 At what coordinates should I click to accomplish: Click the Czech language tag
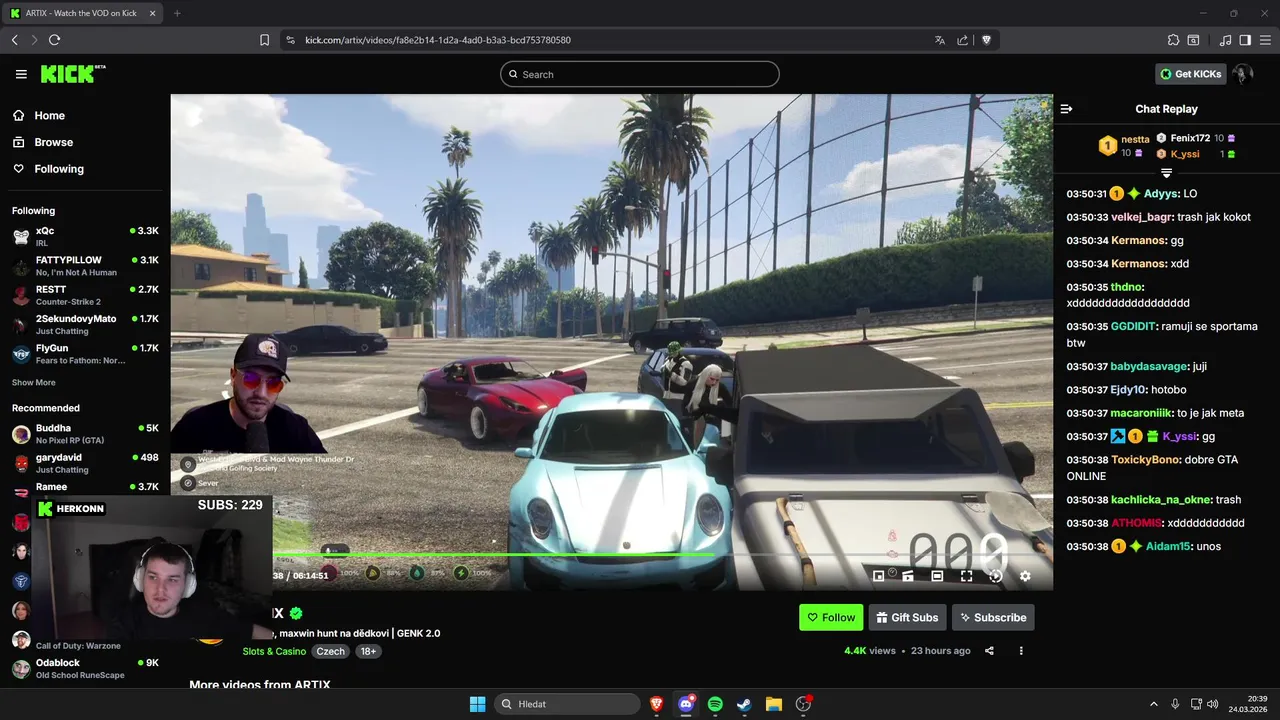pos(330,651)
